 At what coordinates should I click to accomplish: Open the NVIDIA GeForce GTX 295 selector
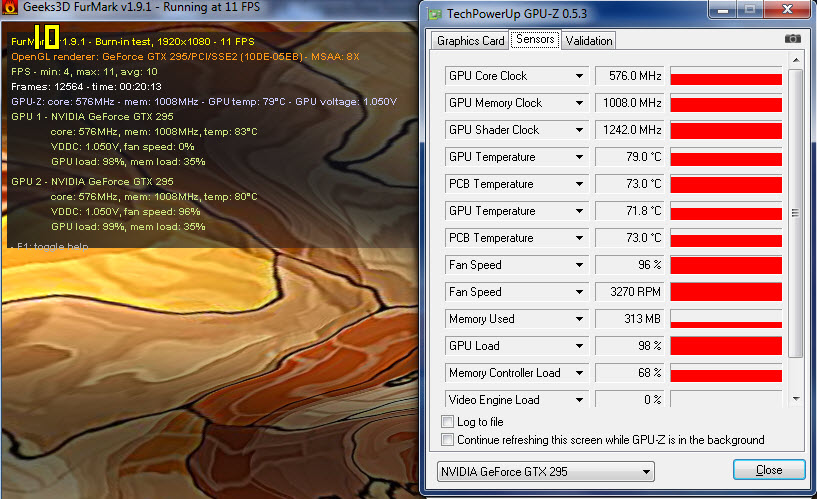click(x=546, y=472)
